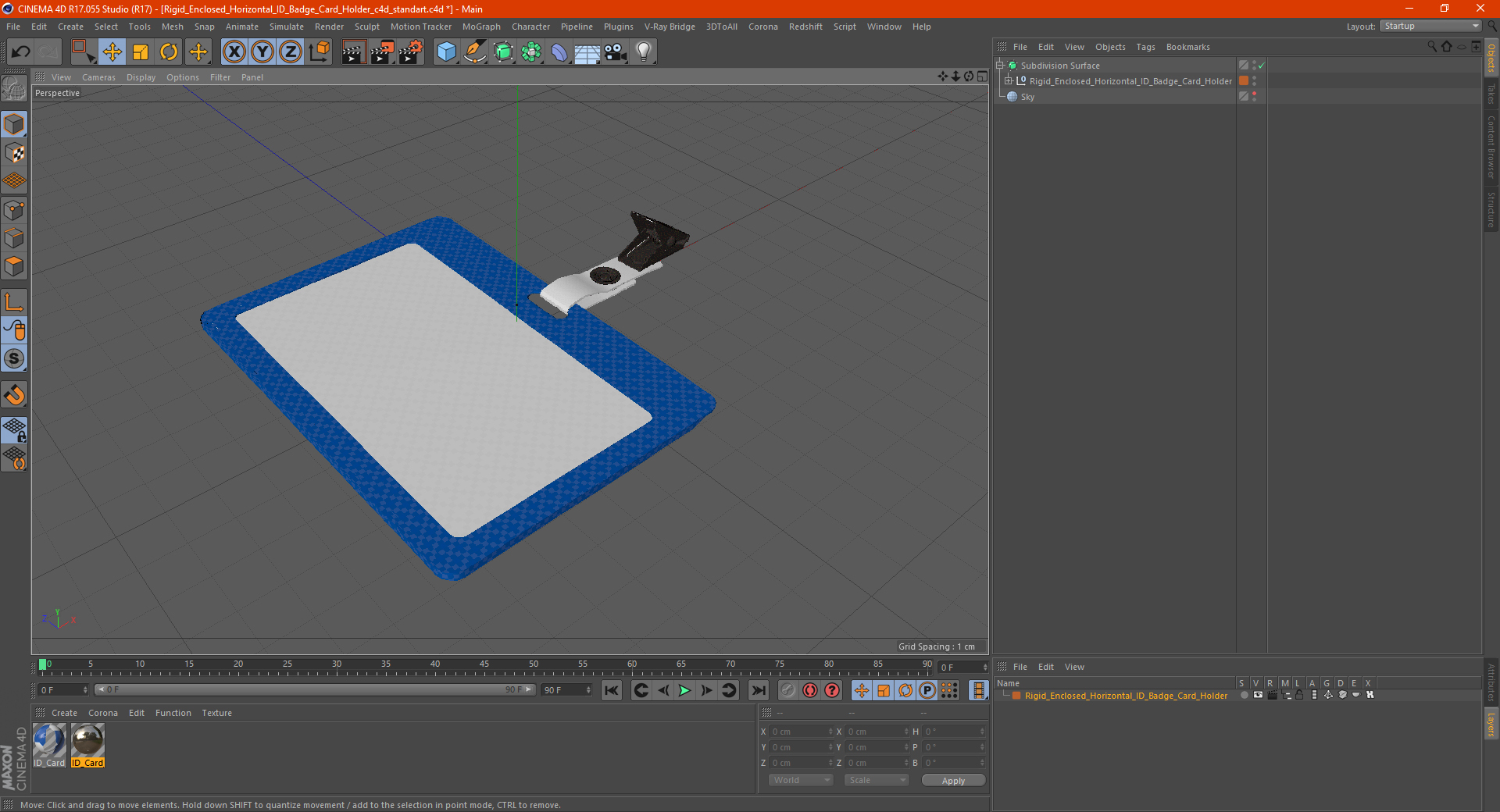Screen dimensions: 1500x812
Task: Toggle Sky object visibility dots
Action: 1255,96
